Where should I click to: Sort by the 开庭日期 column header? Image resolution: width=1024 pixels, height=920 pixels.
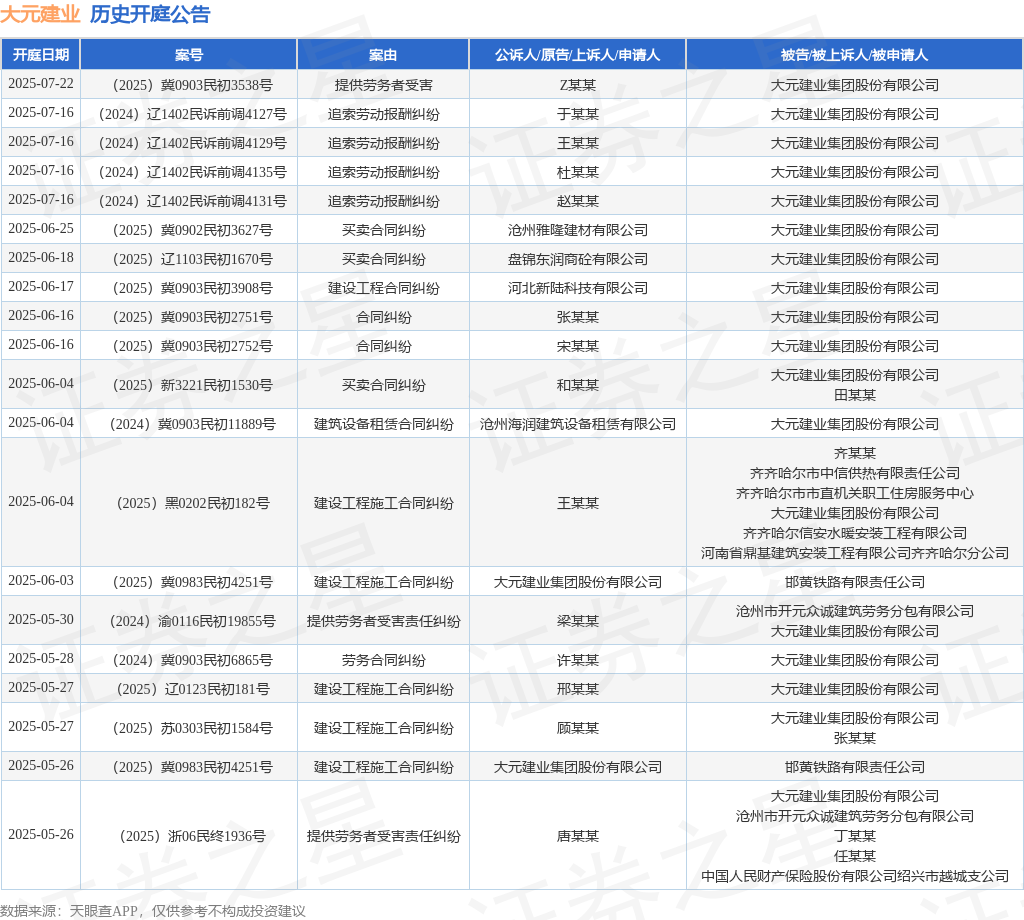point(41,55)
